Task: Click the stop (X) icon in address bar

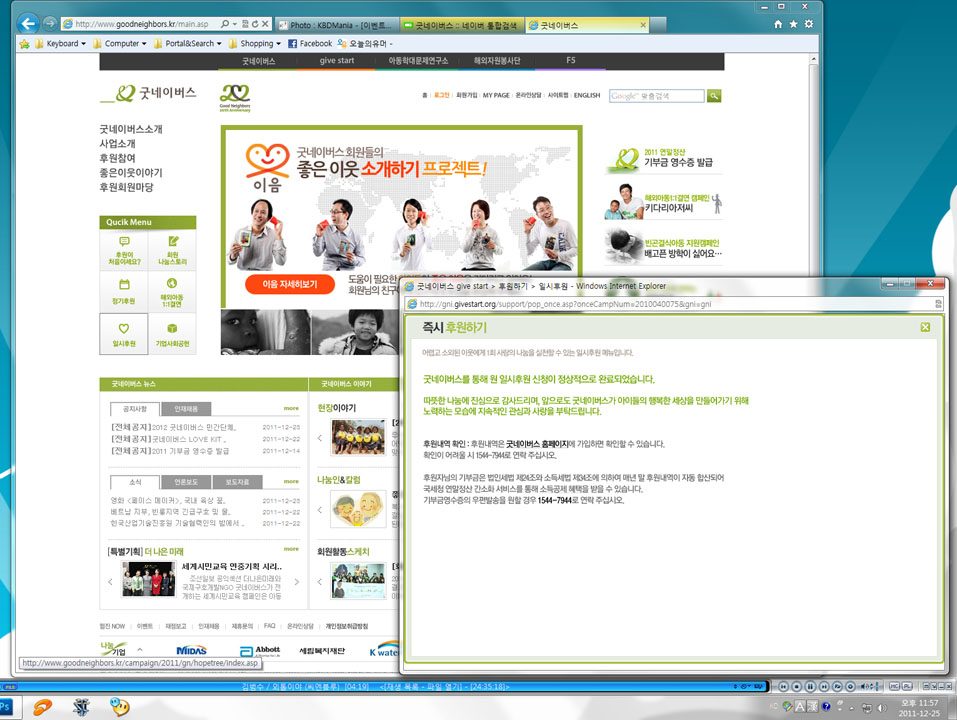Action: click(265, 24)
